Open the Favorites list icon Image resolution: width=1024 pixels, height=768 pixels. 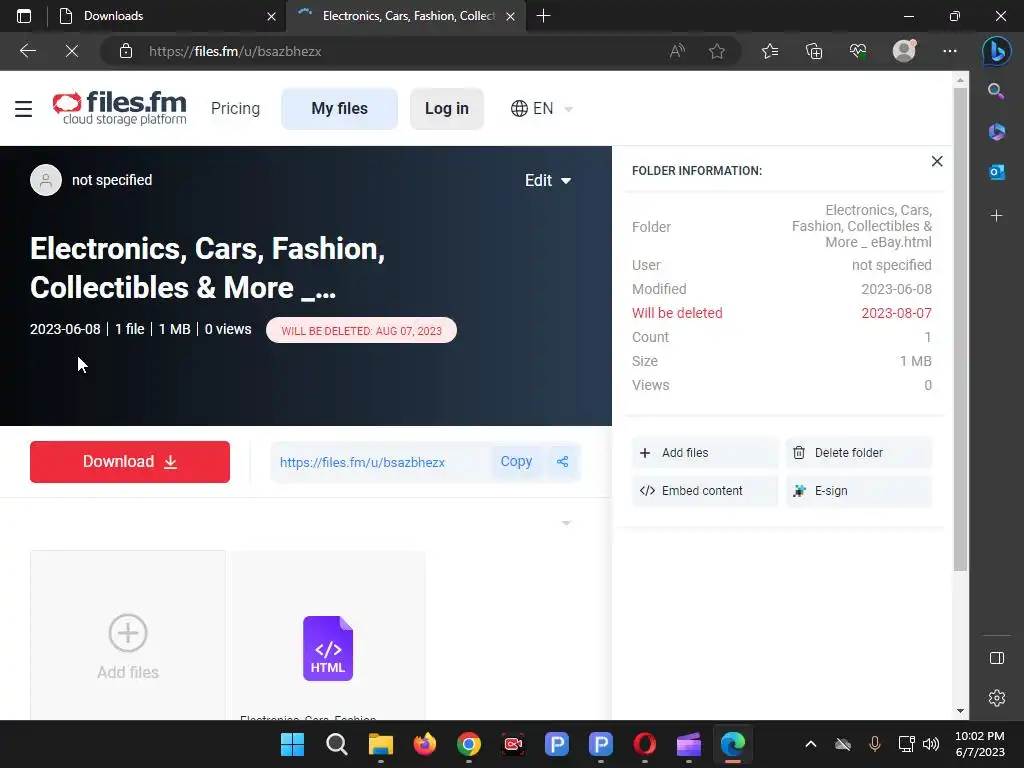pyautogui.click(x=770, y=51)
